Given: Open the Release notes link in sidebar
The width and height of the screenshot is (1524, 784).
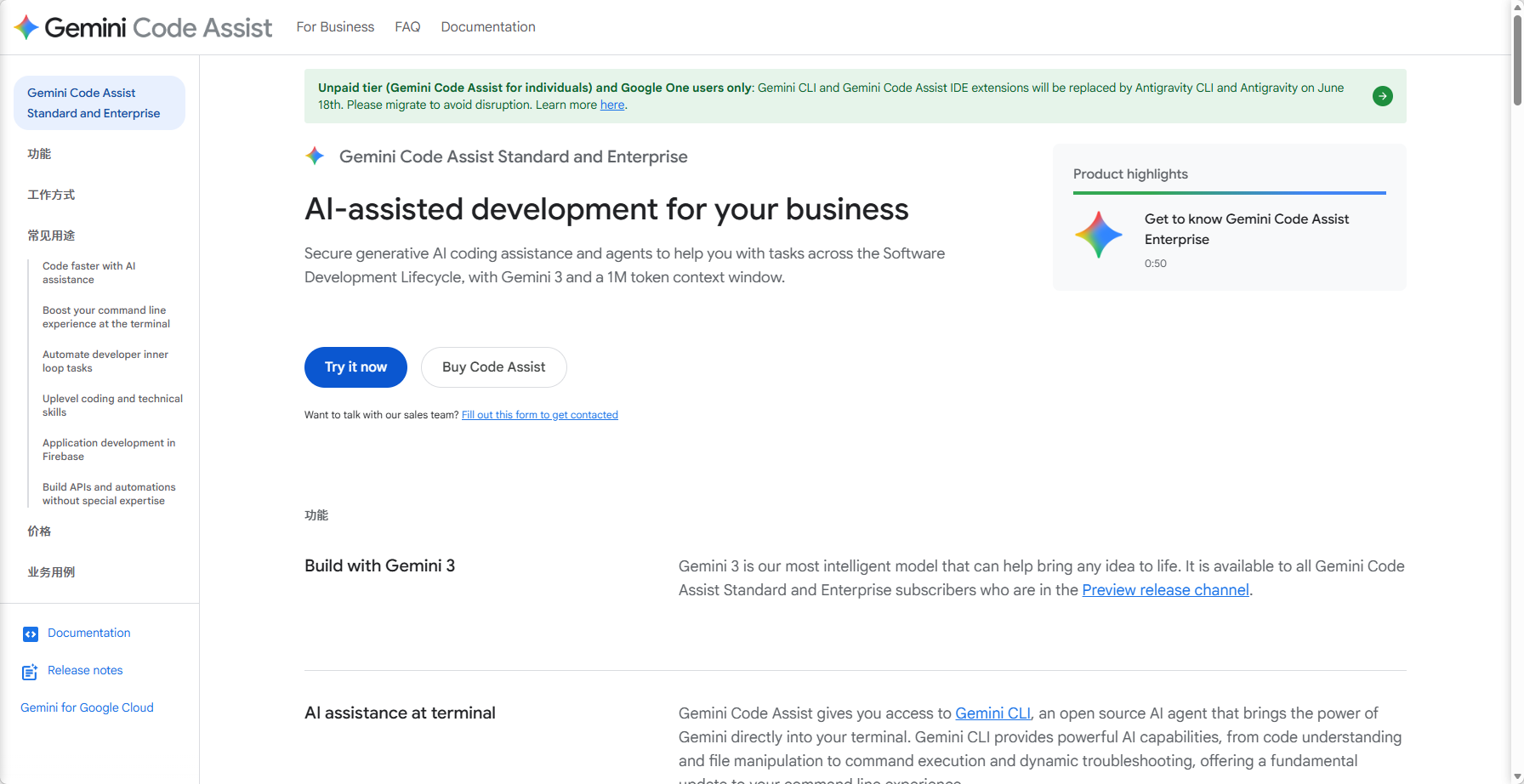Looking at the screenshot, I should point(85,670).
